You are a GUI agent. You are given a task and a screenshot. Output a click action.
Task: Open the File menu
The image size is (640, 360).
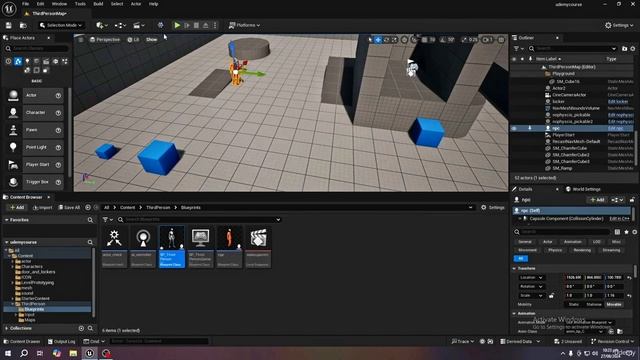[x=25, y=4]
